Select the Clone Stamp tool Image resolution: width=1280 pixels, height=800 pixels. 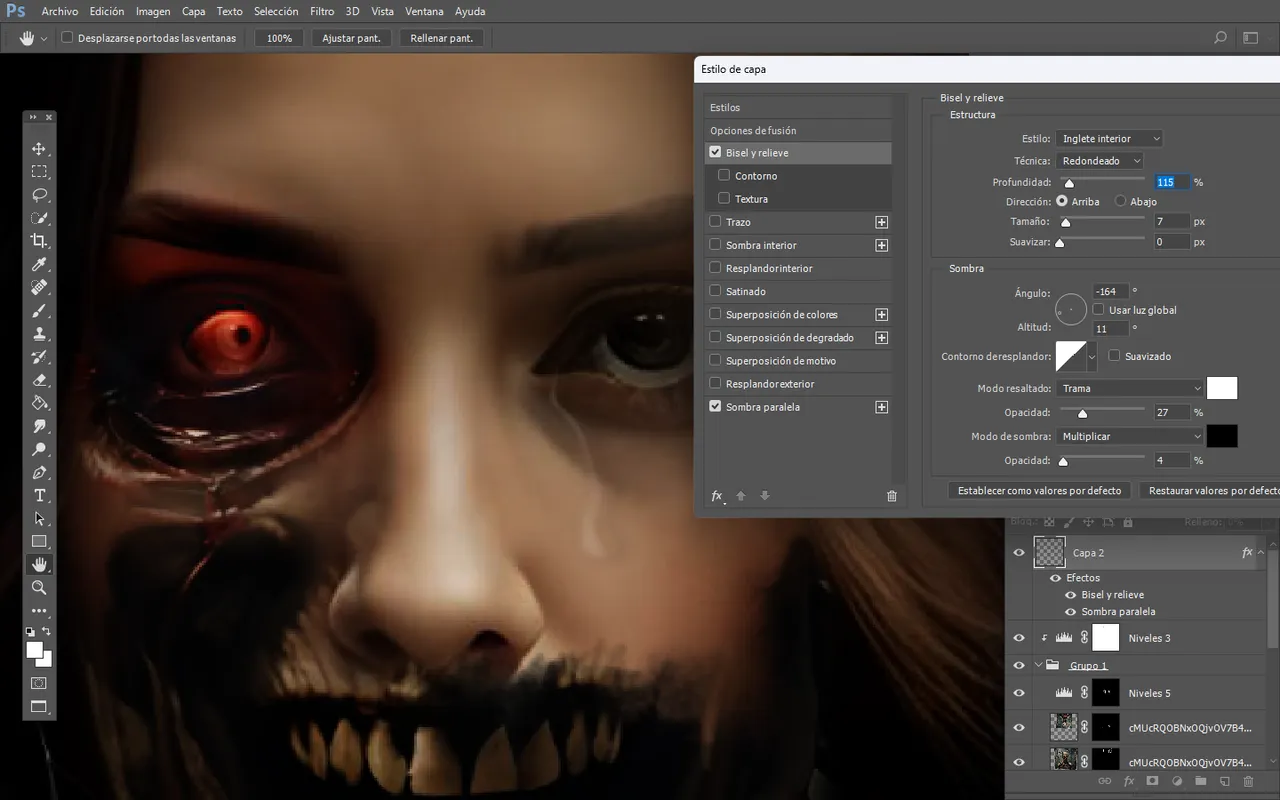(x=39, y=334)
